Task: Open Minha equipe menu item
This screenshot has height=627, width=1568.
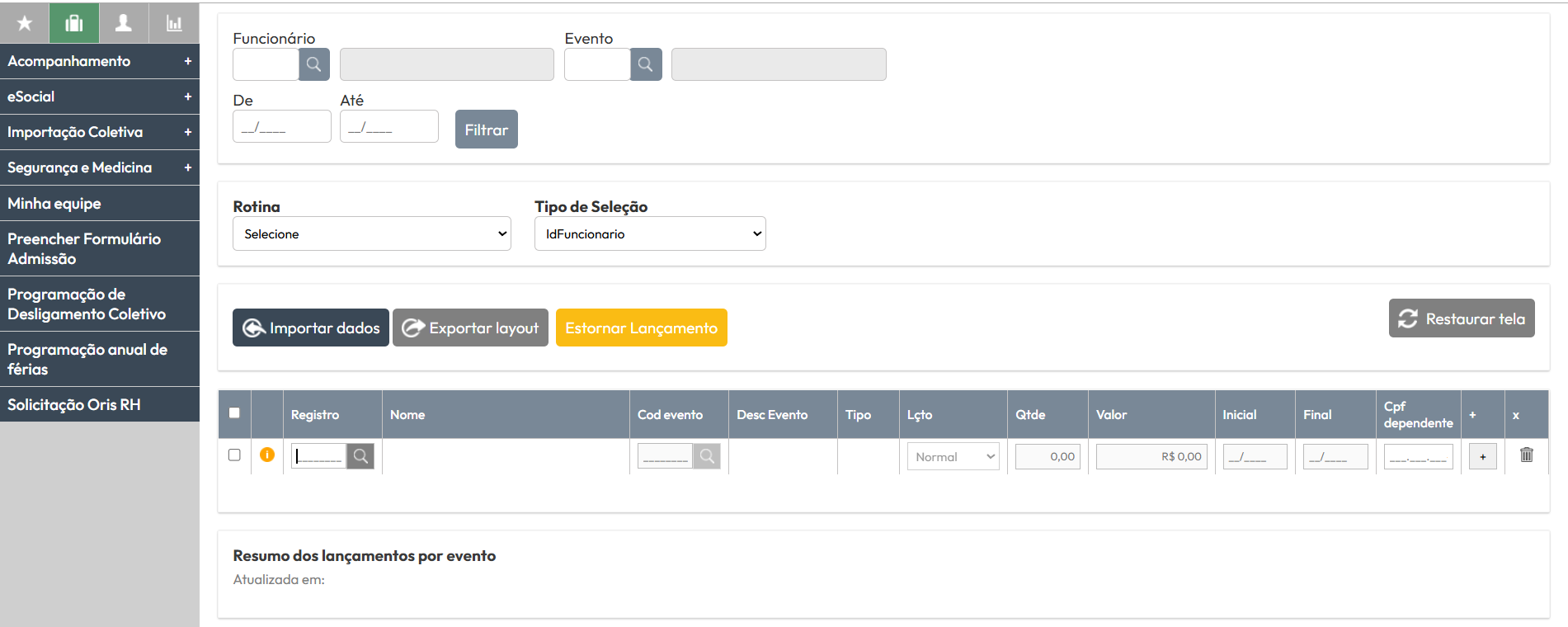Action: [x=100, y=203]
